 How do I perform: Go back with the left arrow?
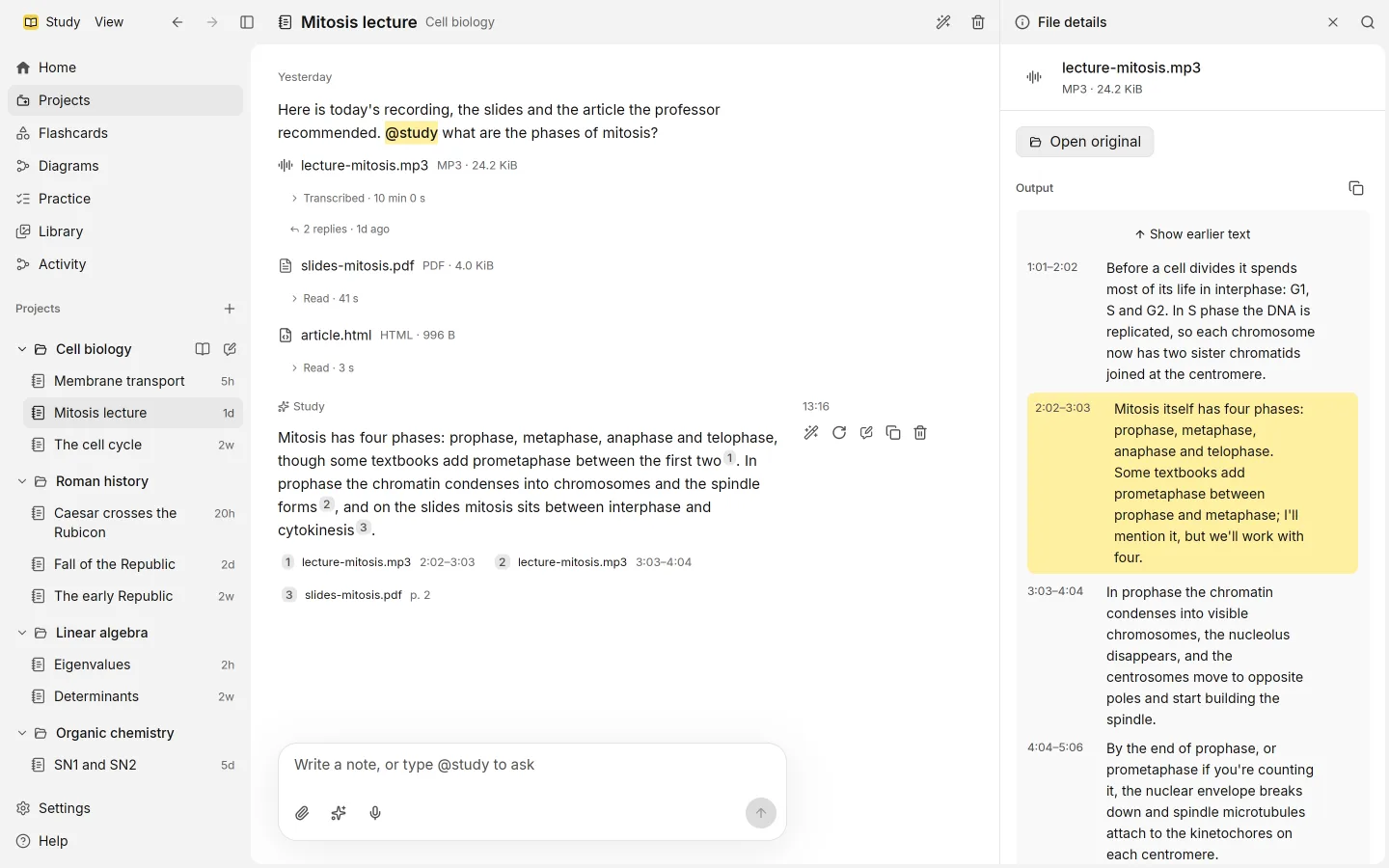pos(177,22)
